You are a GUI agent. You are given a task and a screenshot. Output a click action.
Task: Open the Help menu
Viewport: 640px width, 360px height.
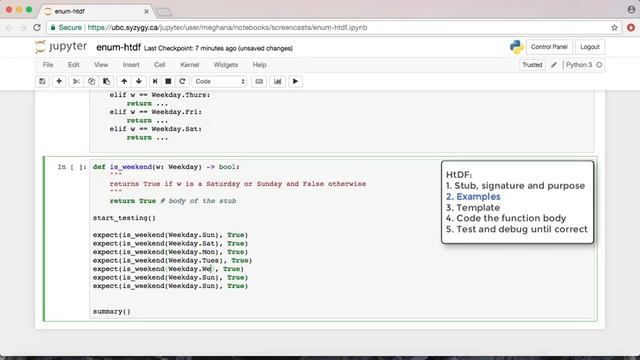[259, 65]
